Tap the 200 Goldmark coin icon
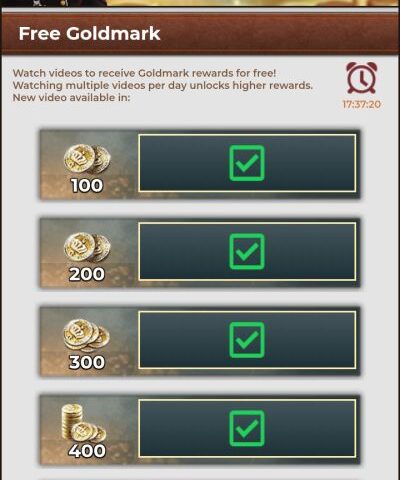This screenshot has height=480, width=400. coord(87,247)
